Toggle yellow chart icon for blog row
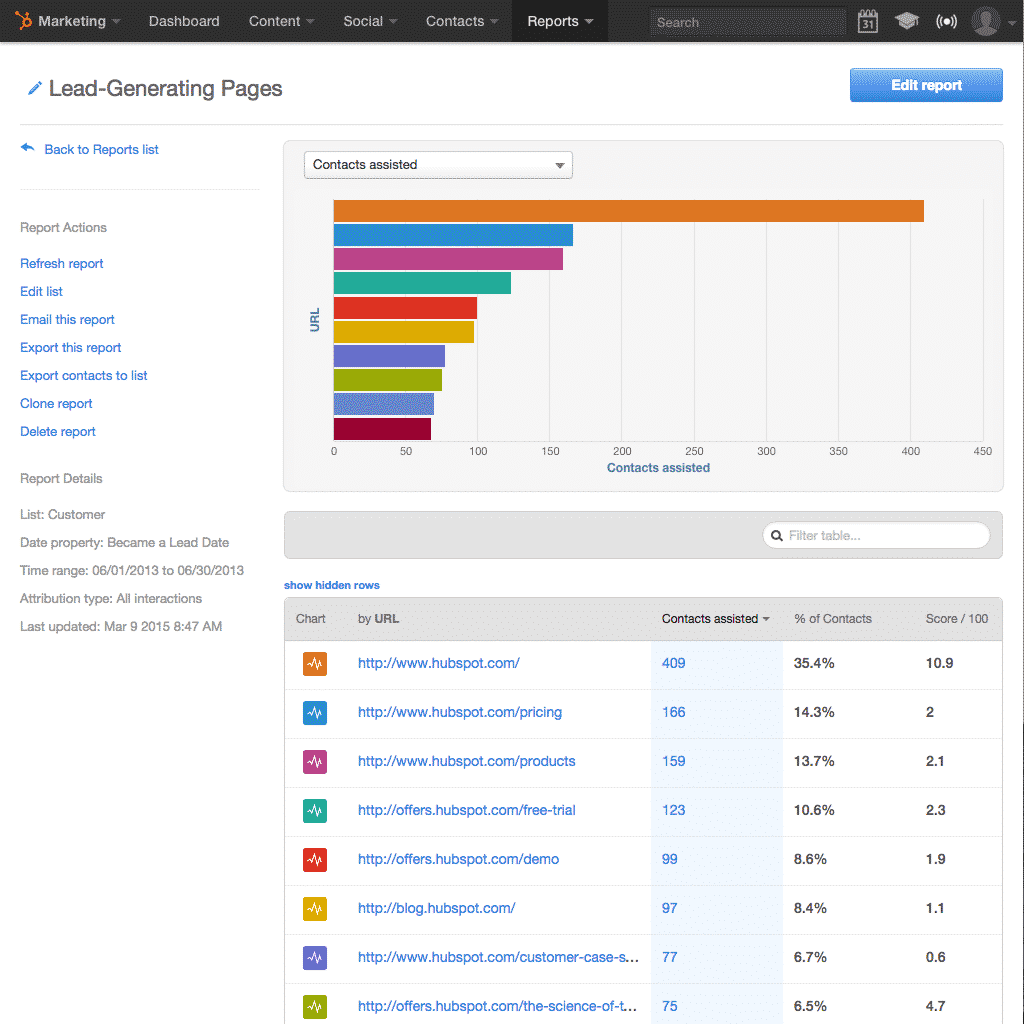The image size is (1024, 1024). coord(315,908)
